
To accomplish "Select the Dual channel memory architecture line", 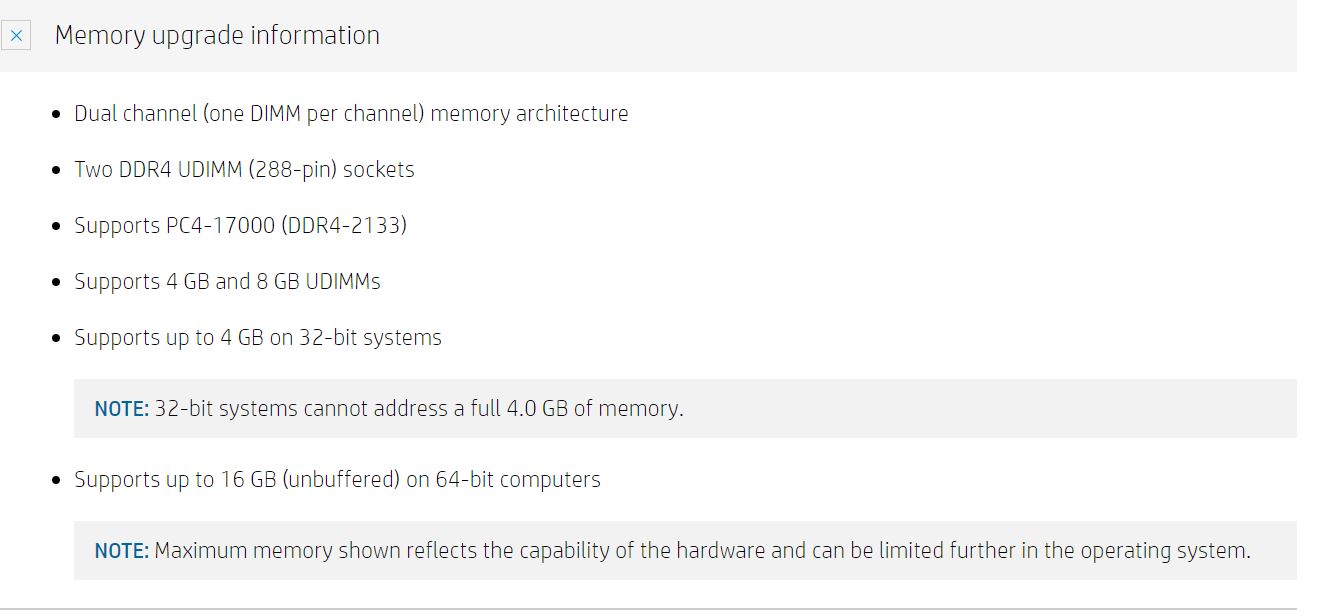I will (351, 114).
